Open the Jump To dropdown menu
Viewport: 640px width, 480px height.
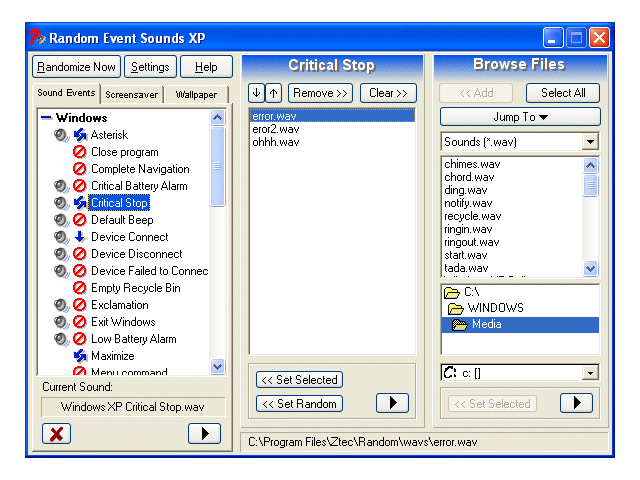click(520, 117)
